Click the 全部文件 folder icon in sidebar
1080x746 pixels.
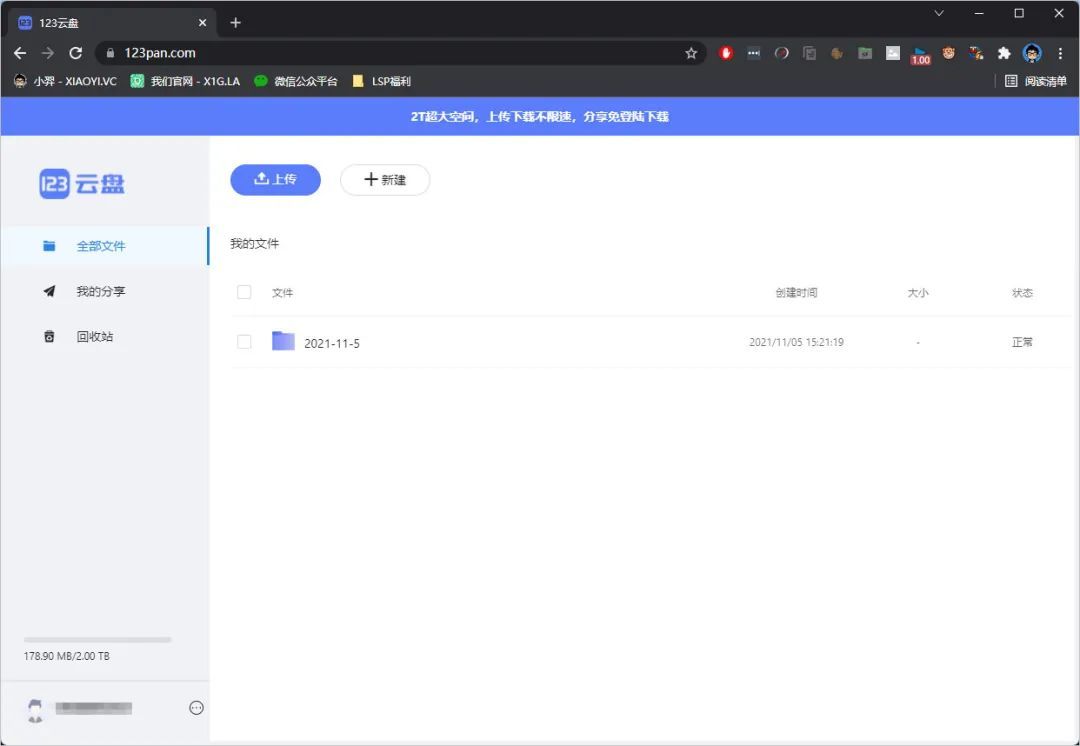(x=49, y=245)
